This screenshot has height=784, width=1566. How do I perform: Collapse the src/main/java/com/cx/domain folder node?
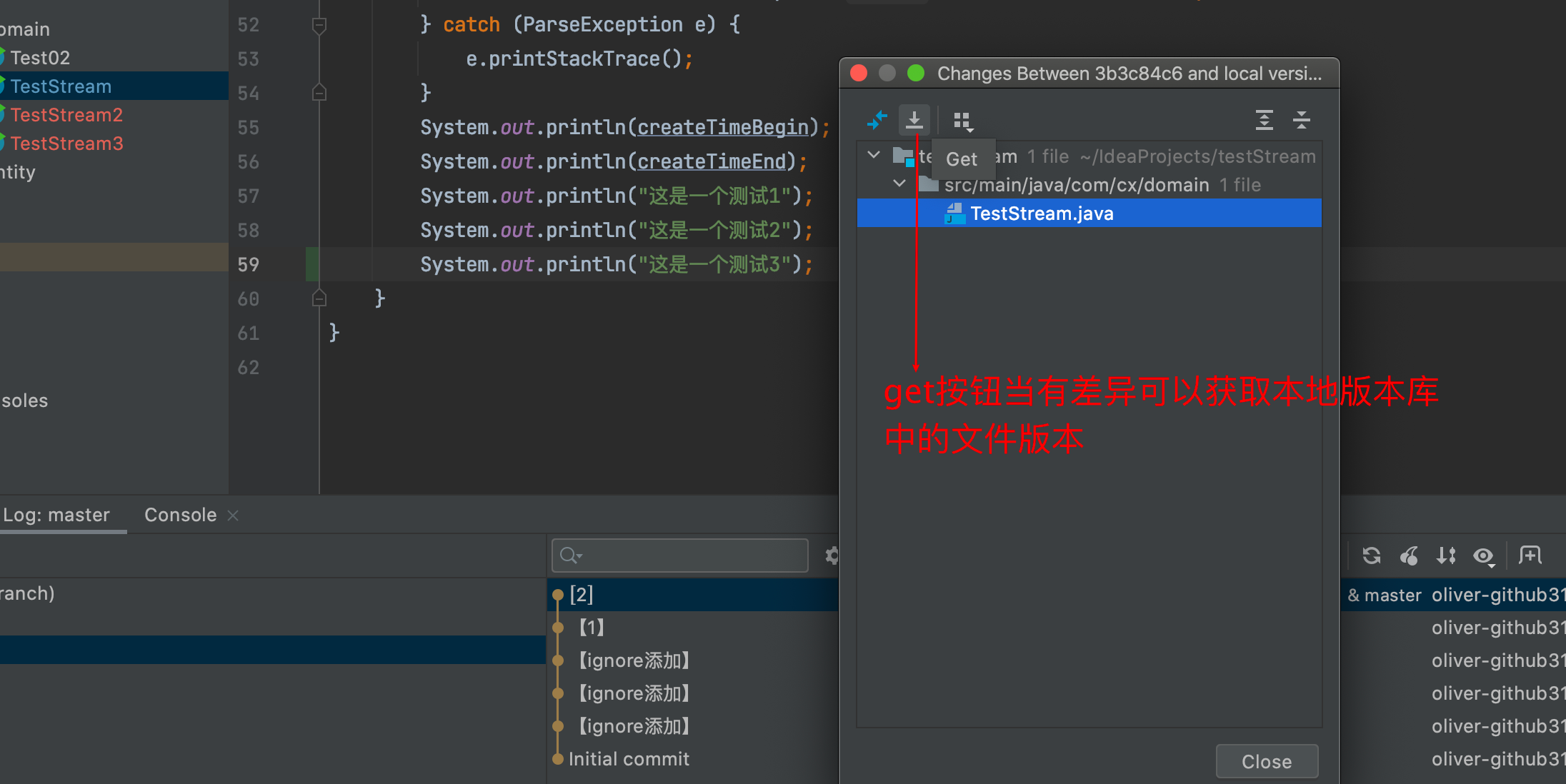tap(899, 184)
